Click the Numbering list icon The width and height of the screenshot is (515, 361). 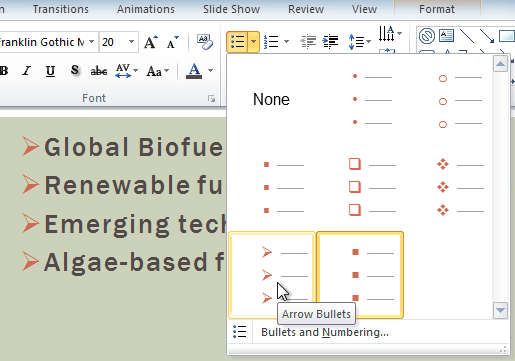tap(271, 42)
